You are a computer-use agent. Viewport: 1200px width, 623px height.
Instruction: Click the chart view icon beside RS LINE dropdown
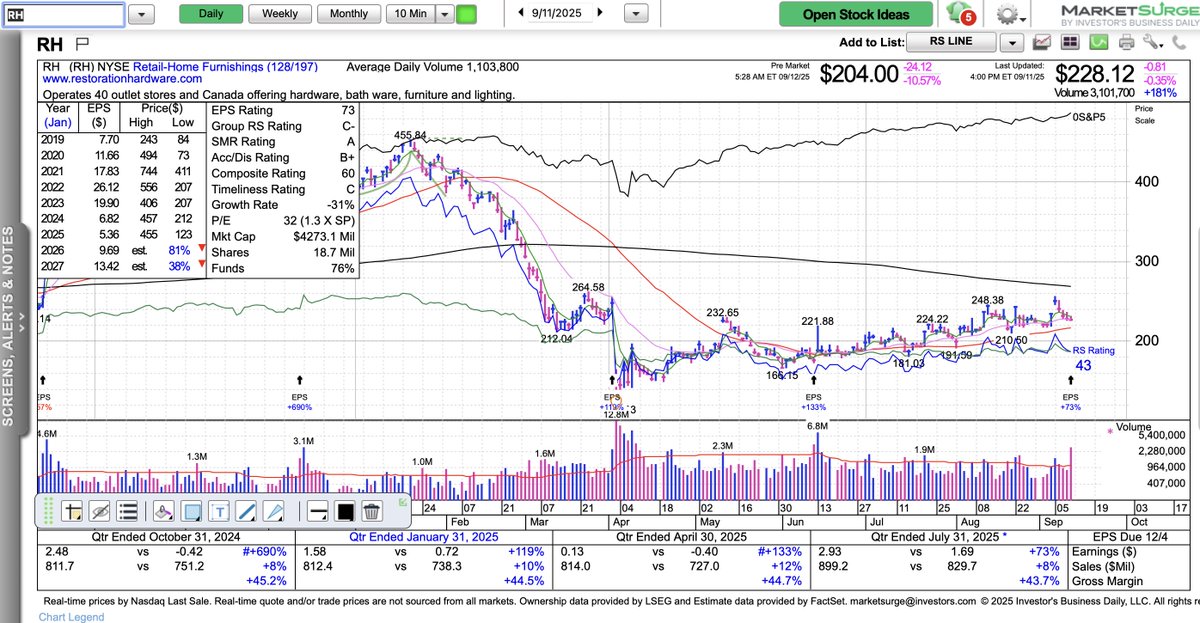pos(1042,42)
